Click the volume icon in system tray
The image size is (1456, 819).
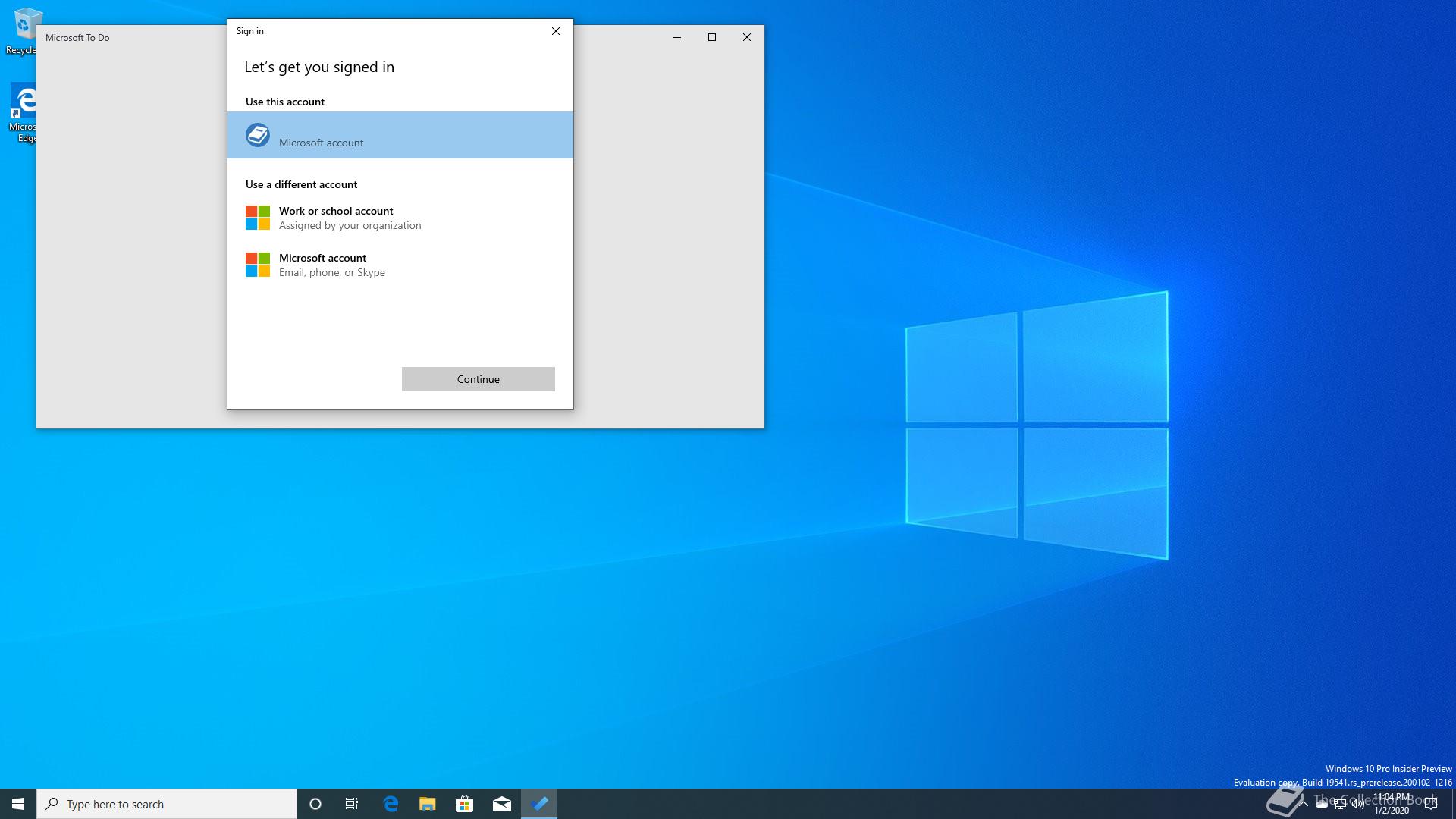coord(1358,804)
